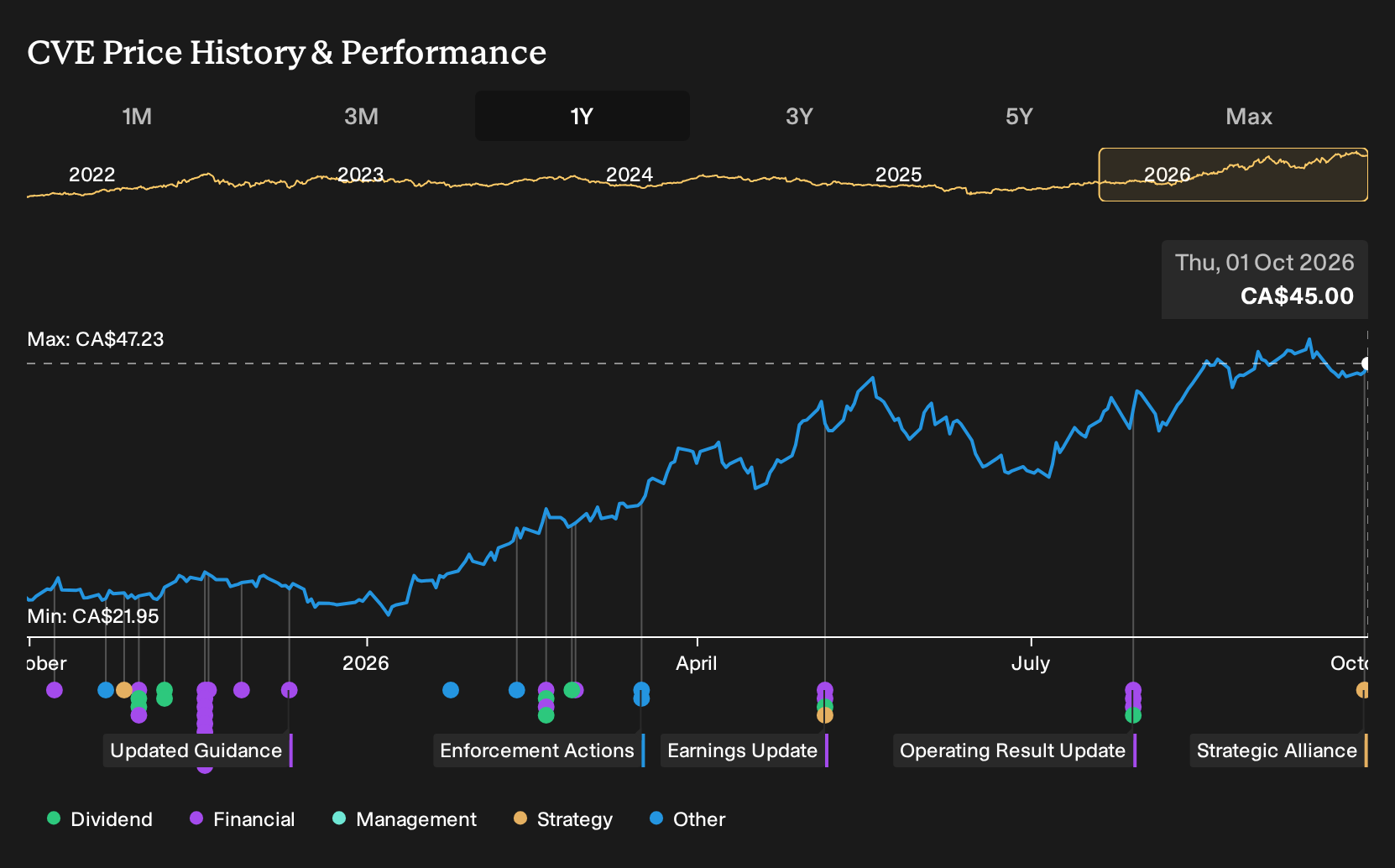Switch to the 5Y time range
This screenshot has width=1395, height=868.
(x=1019, y=116)
